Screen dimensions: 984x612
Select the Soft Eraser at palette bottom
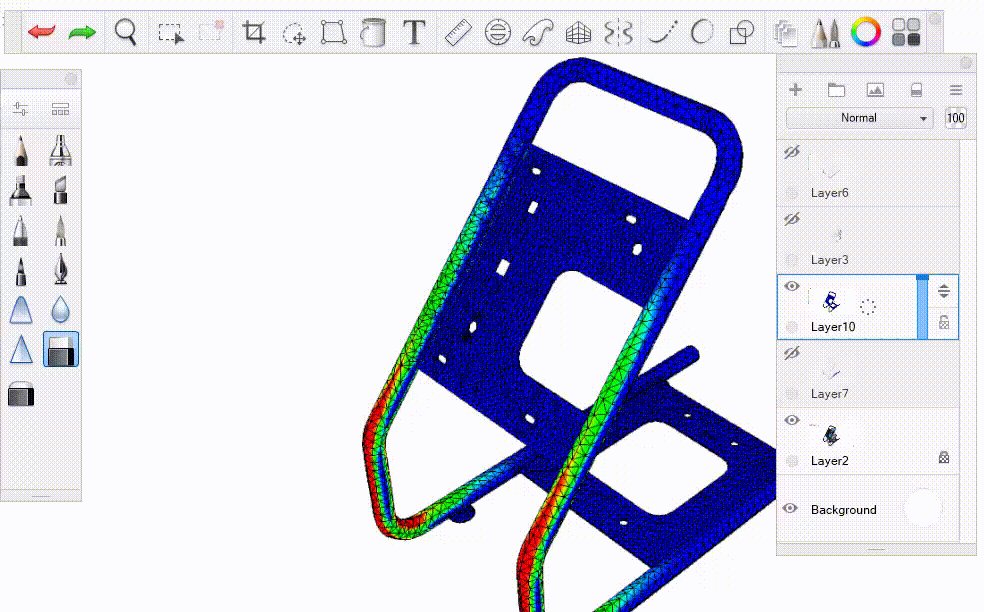21,394
